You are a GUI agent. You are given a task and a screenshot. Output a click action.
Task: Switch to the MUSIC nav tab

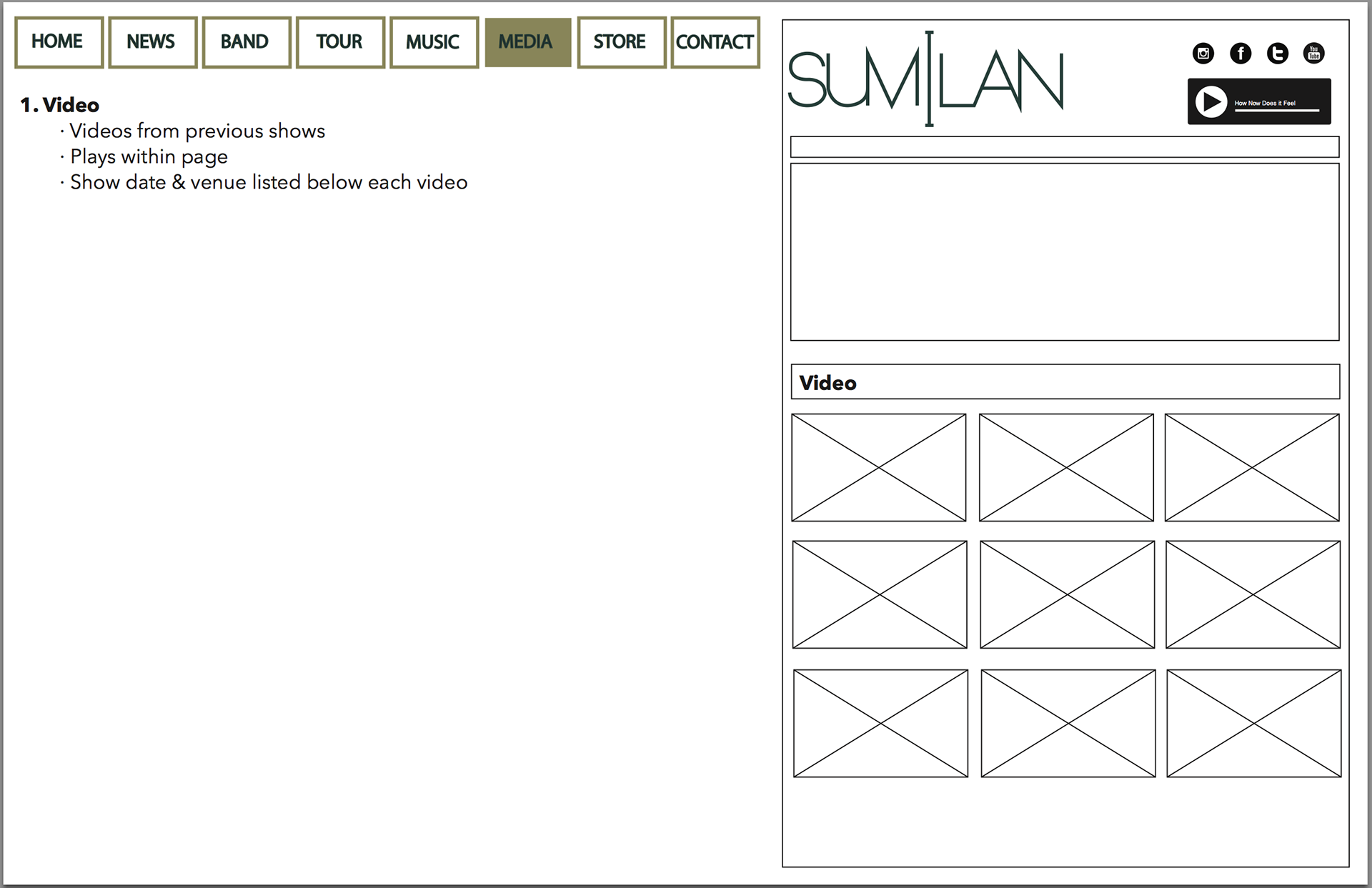(x=434, y=42)
